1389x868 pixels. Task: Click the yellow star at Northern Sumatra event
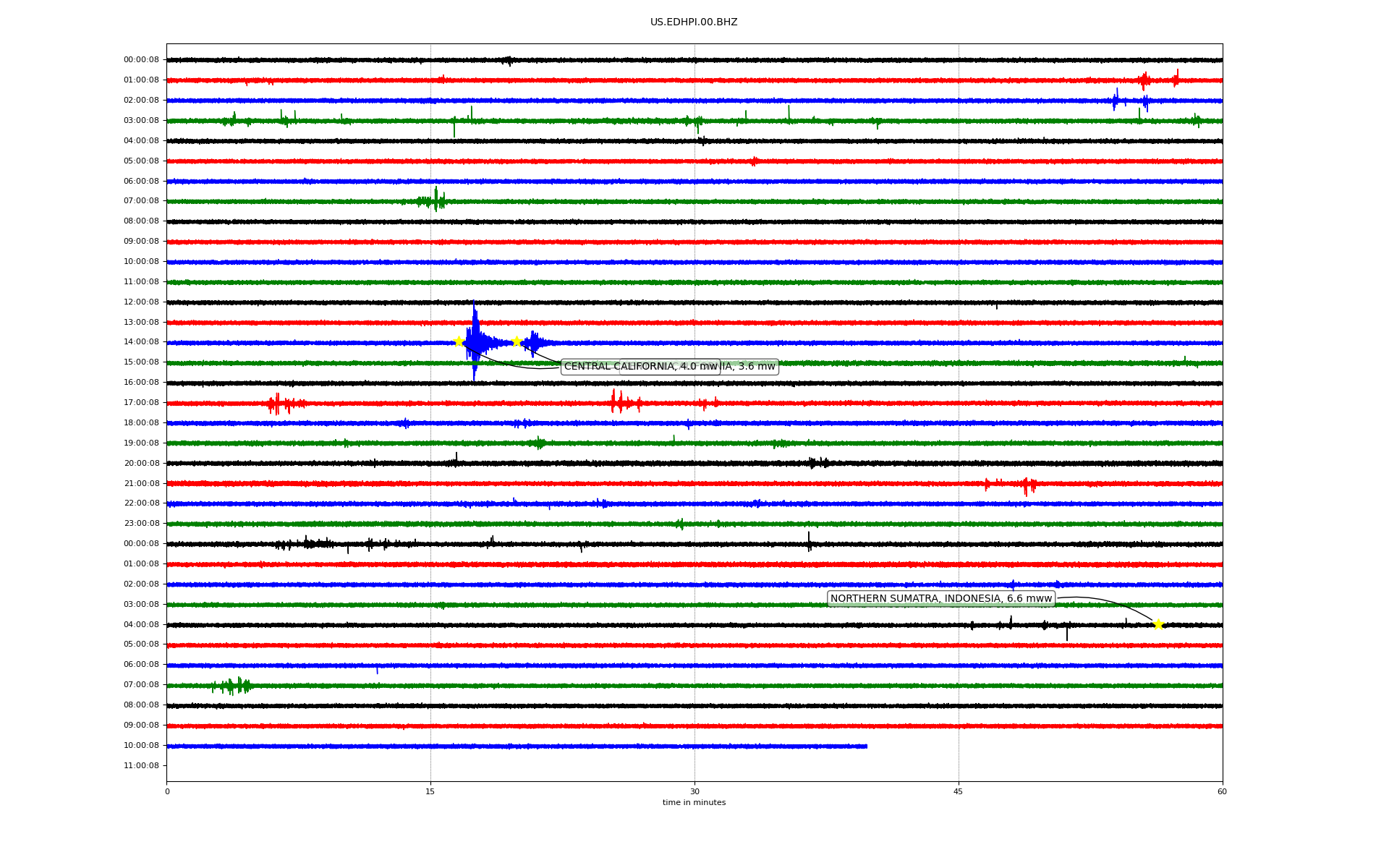pyautogui.click(x=1158, y=624)
